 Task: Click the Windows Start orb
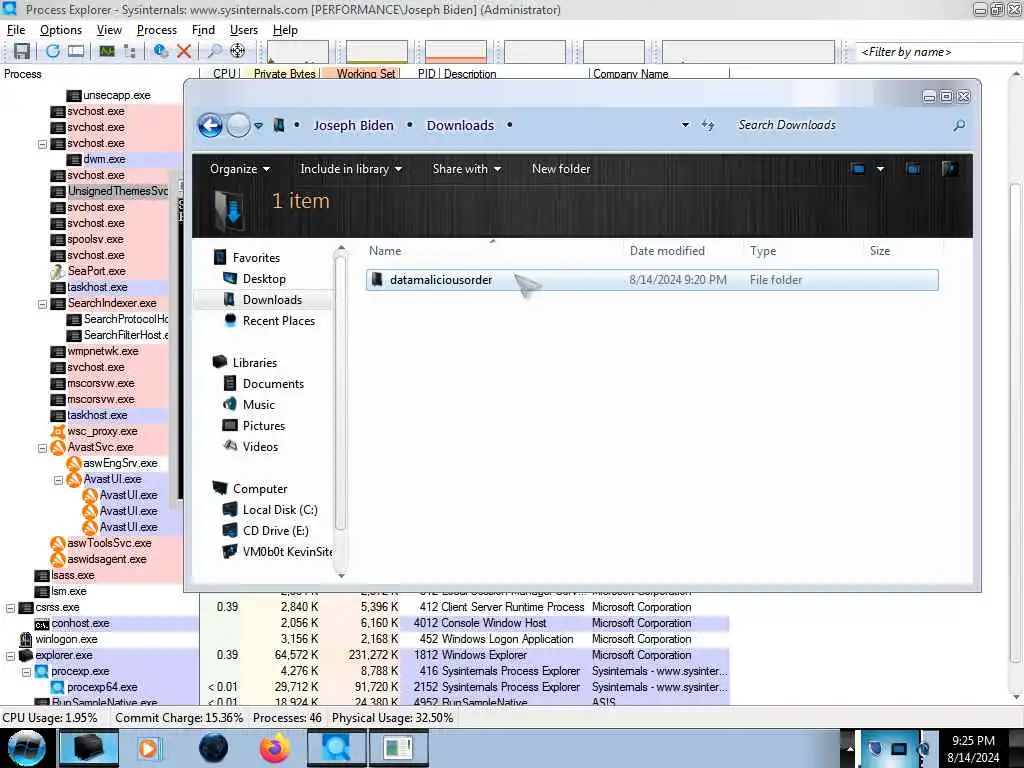(26, 748)
